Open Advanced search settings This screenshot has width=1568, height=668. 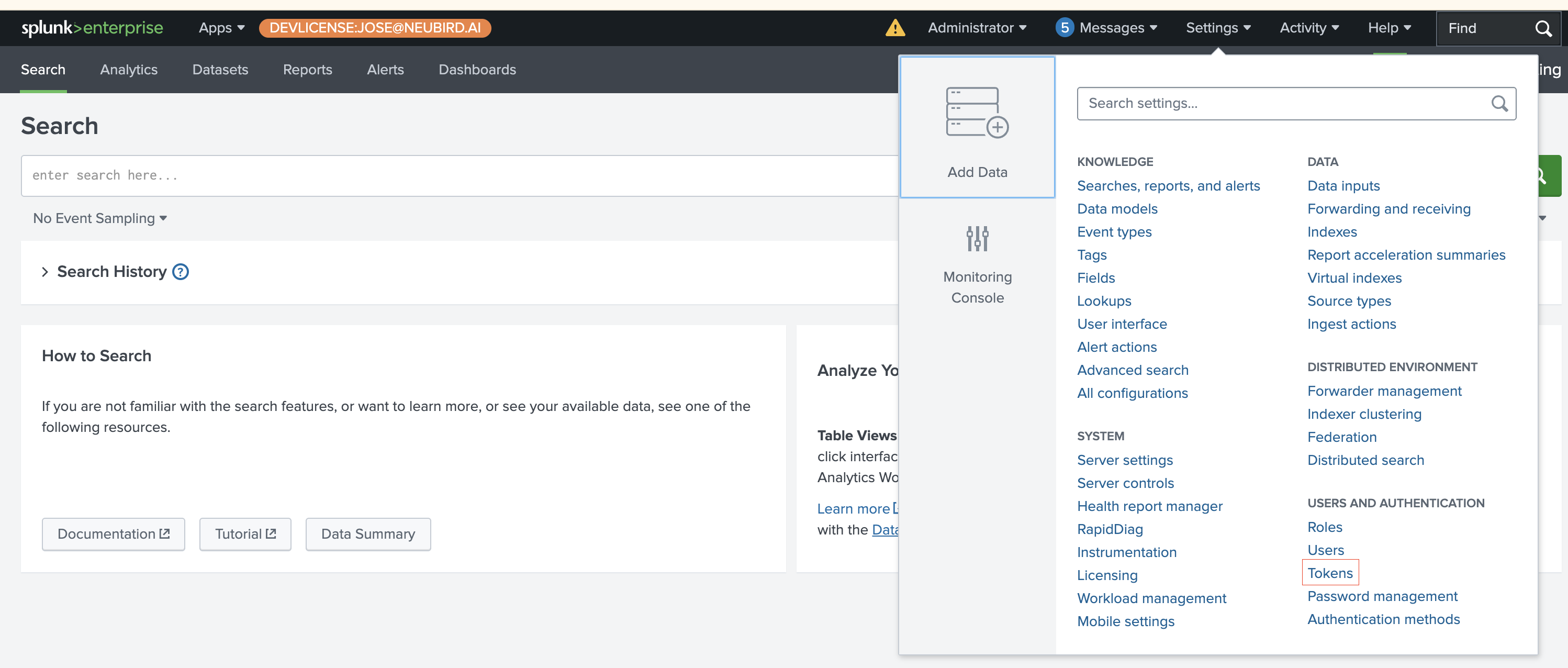coord(1132,370)
